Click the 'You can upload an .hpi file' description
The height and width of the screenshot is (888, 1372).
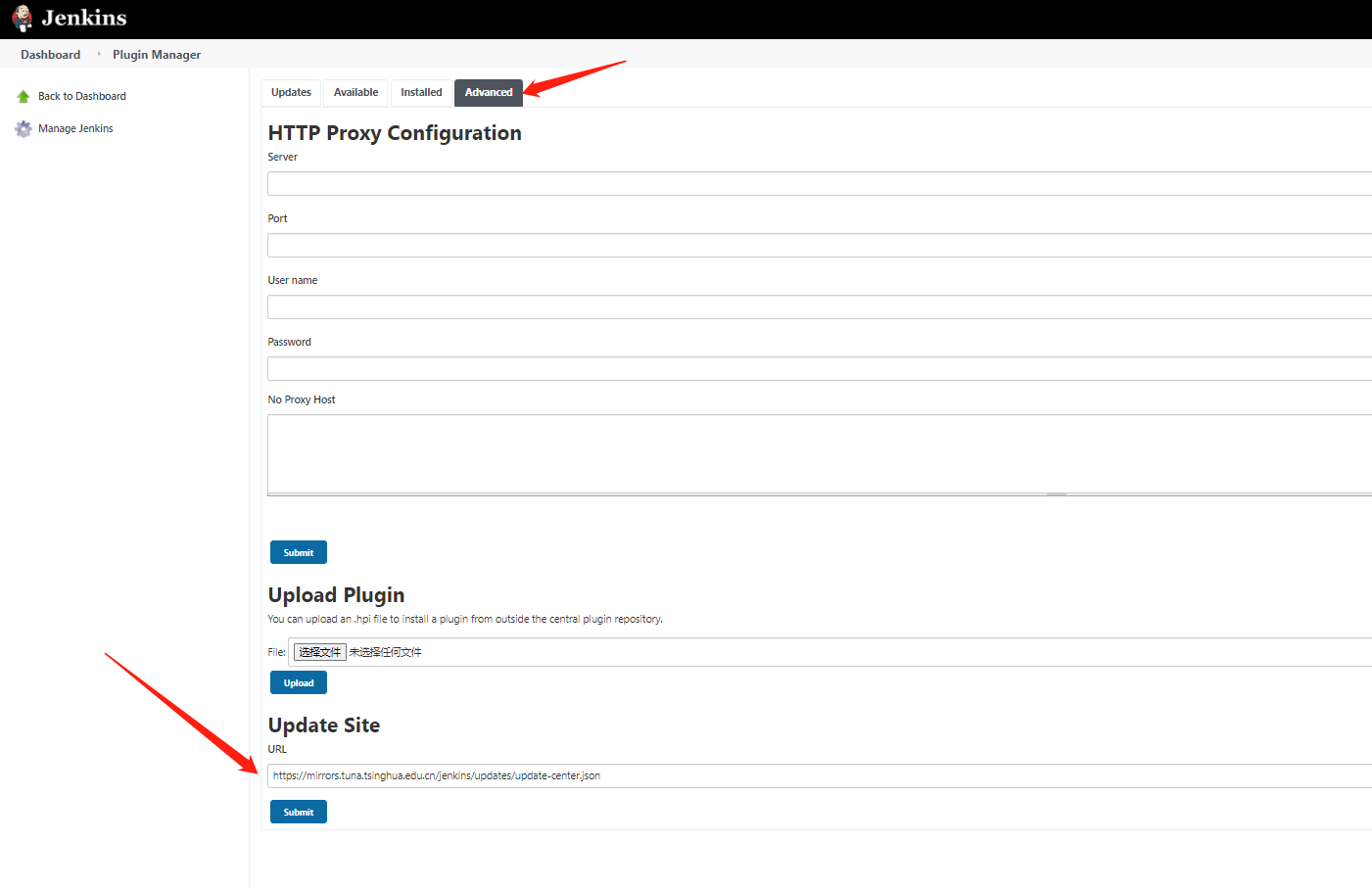coord(465,619)
